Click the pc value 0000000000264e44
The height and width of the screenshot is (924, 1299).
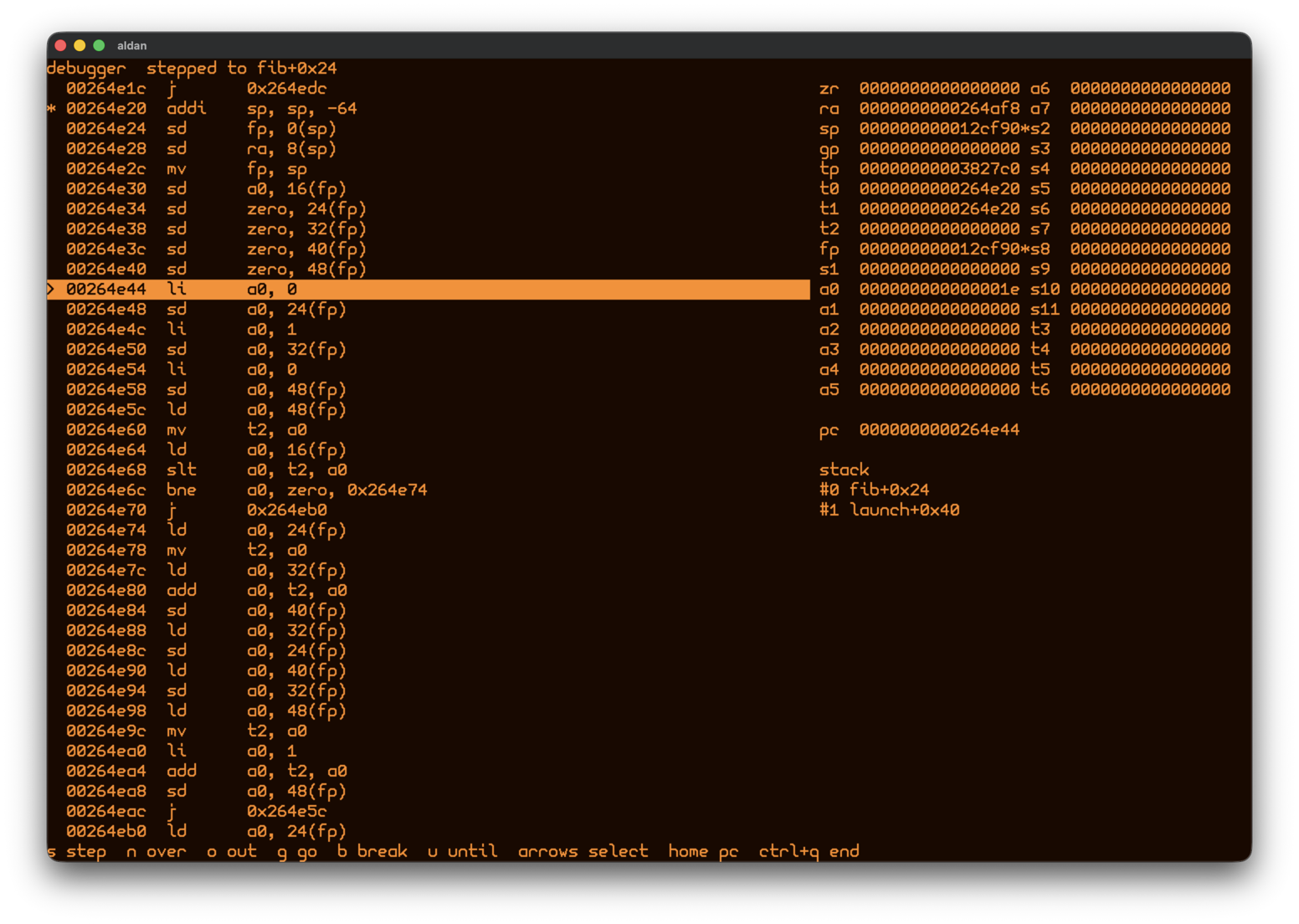[939, 430]
